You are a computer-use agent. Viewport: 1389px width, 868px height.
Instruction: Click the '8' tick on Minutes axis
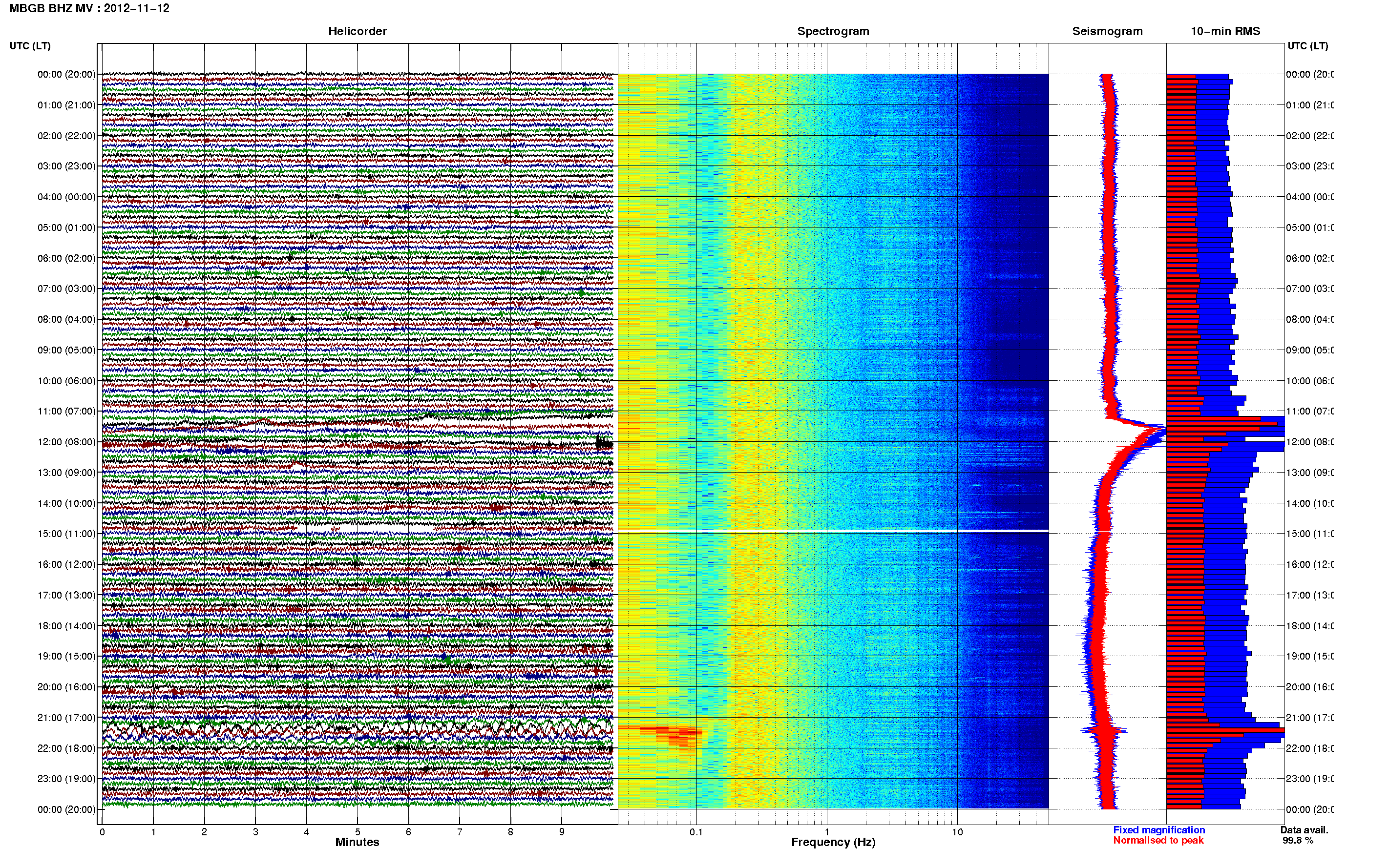click(510, 832)
